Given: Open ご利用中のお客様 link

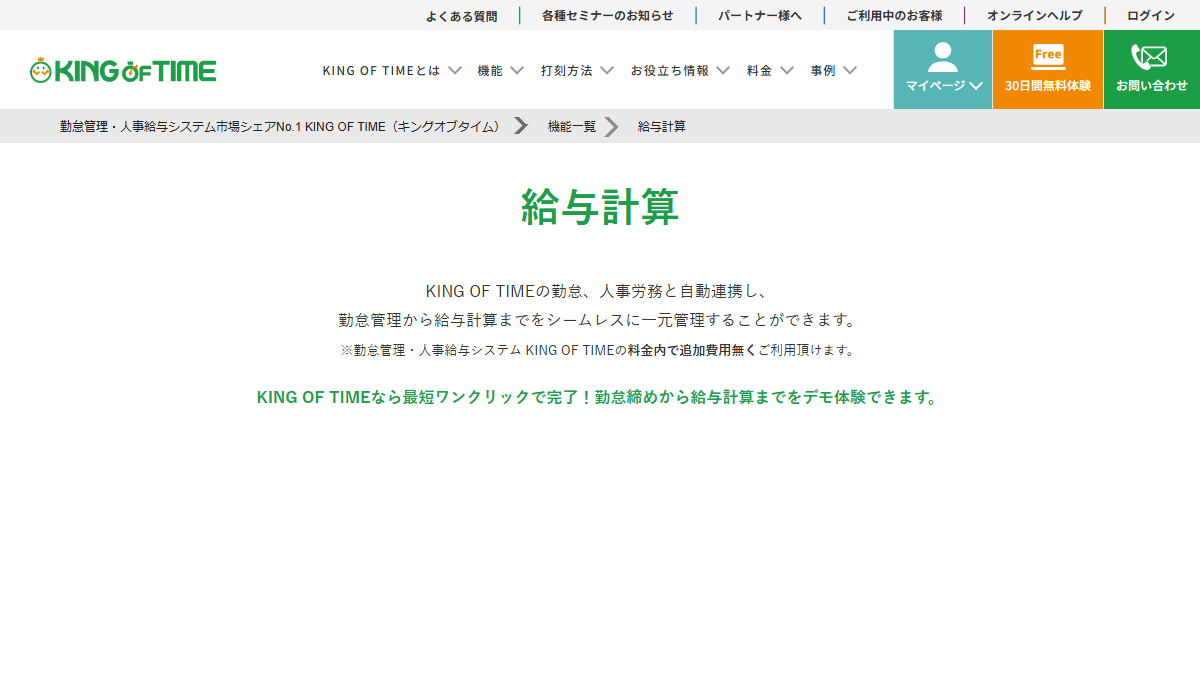Looking at the screenshot, I should [894, 15].
